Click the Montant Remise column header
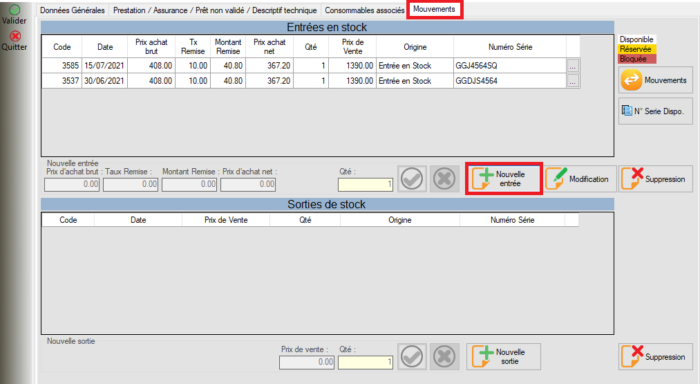700x384 pixels. coord(228,47)
